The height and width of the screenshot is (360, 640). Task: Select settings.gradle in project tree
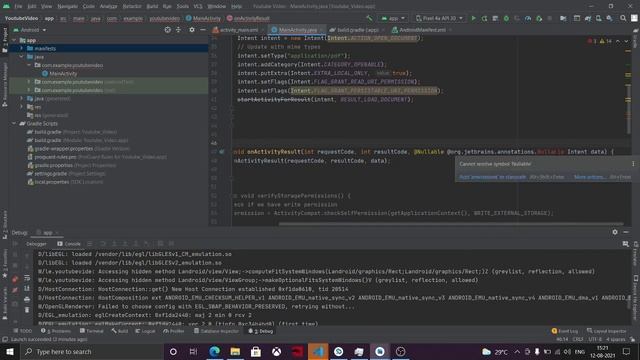click(x=51, y=173)
